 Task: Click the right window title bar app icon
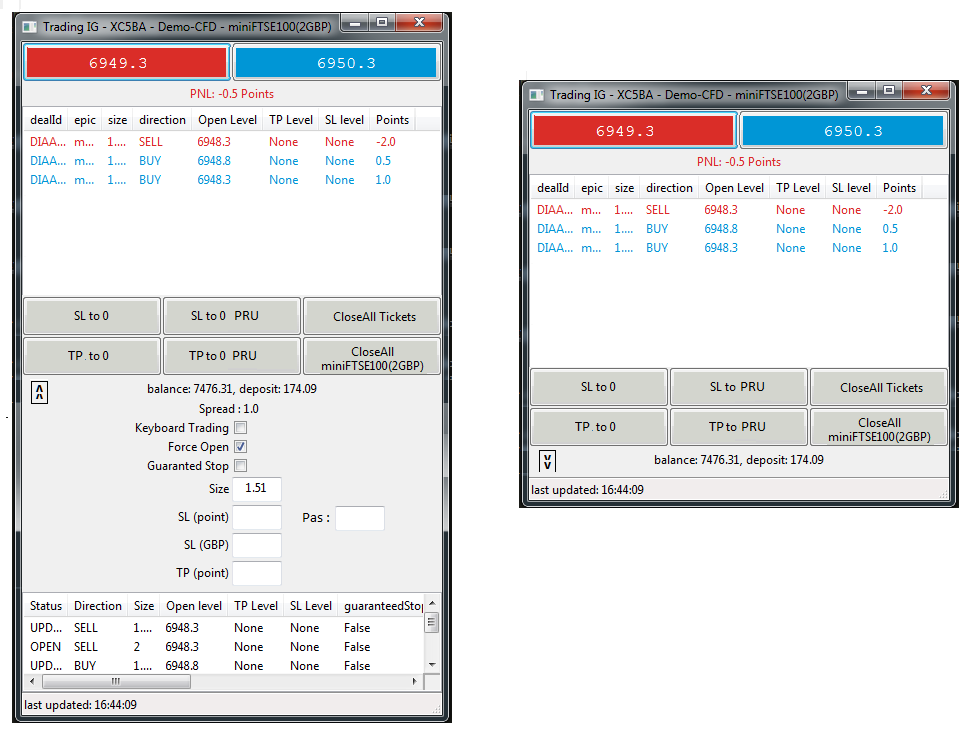click(x=536, y=95)
